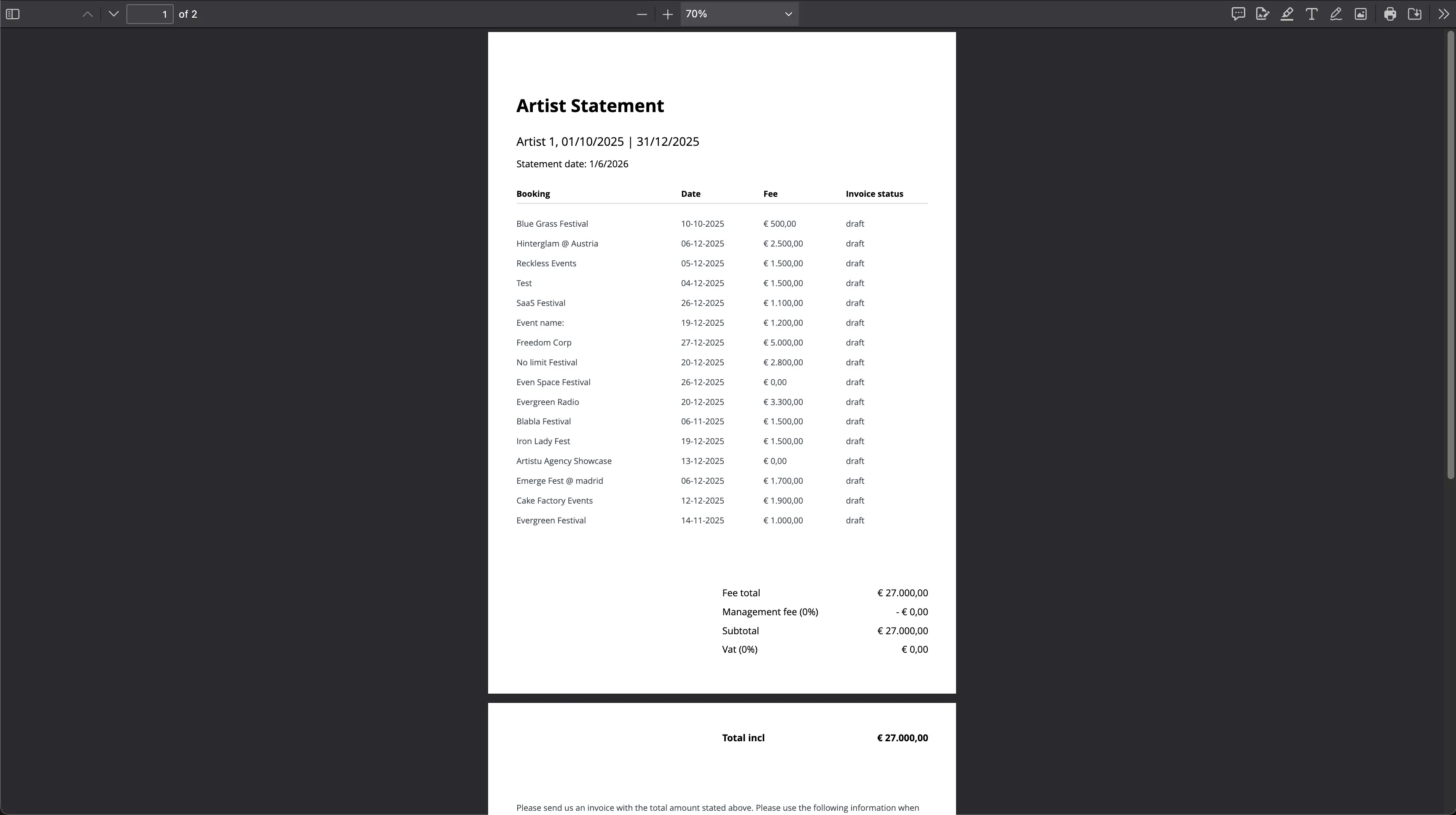
Task: Zoom in with the plus button
Action: tap(668, 14)
